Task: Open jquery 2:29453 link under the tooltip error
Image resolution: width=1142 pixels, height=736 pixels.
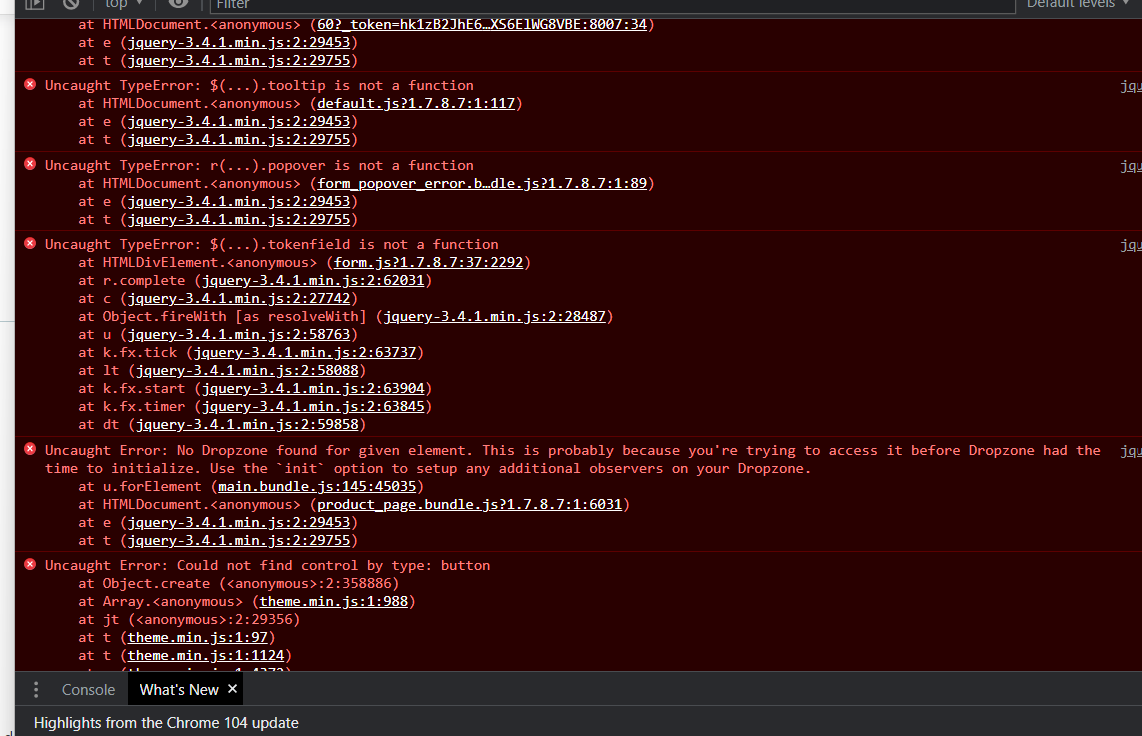Action: tap(239, 122)
